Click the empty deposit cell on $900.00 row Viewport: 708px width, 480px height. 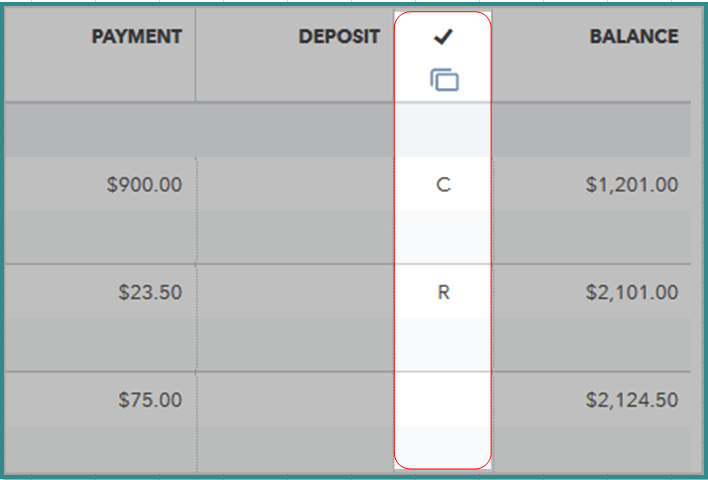coord(295,184)
